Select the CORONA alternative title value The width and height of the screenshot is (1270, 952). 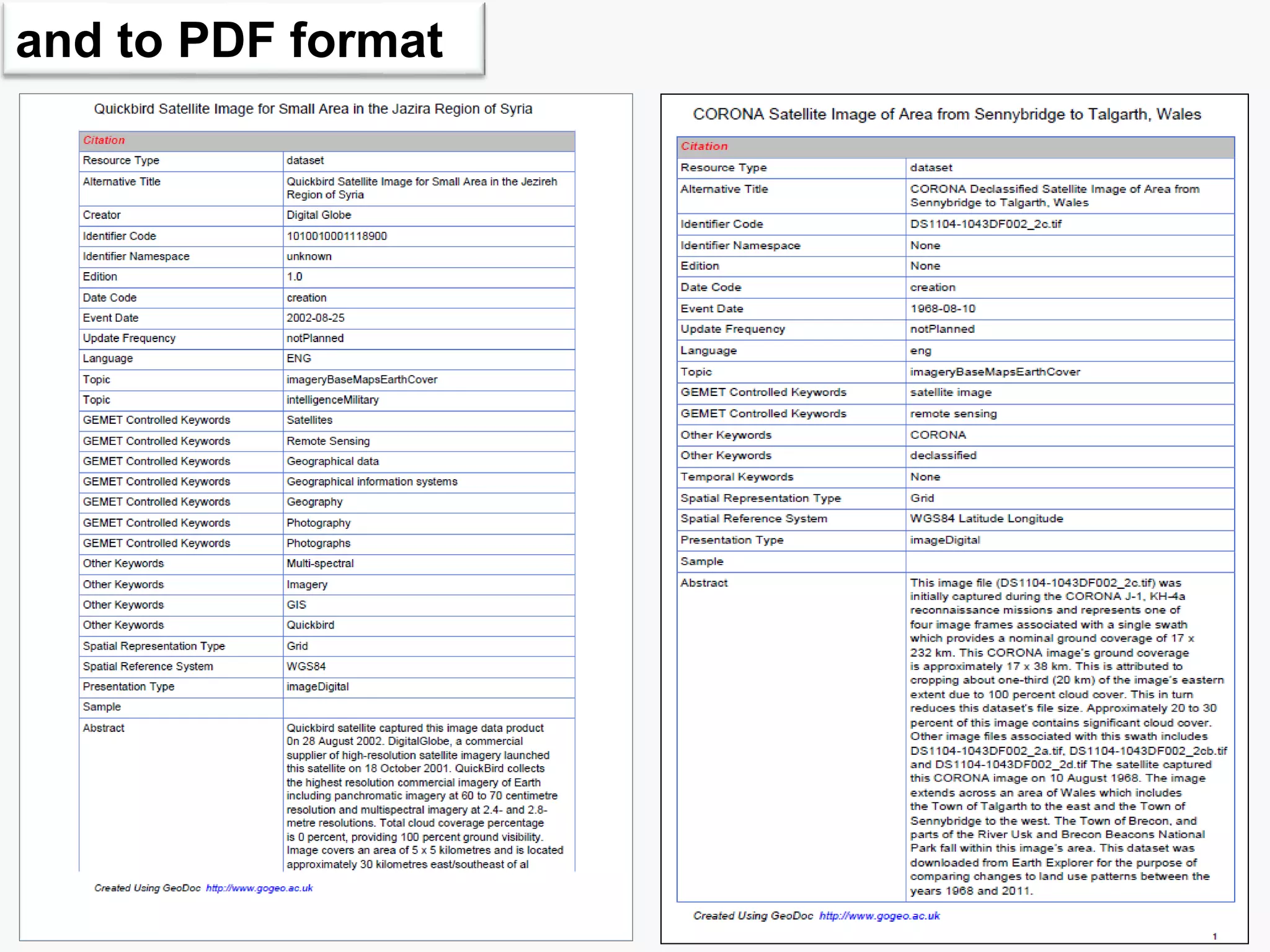(x=1055, y=196)
